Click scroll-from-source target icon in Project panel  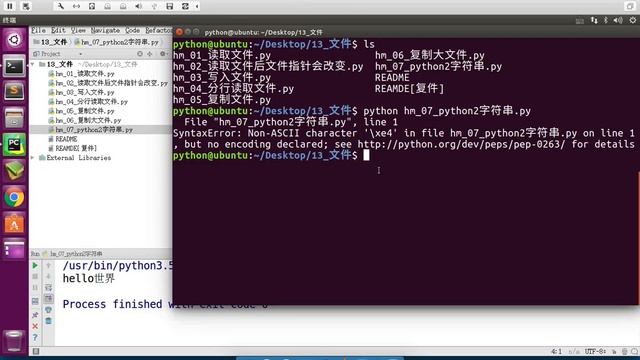click(140, 54)
